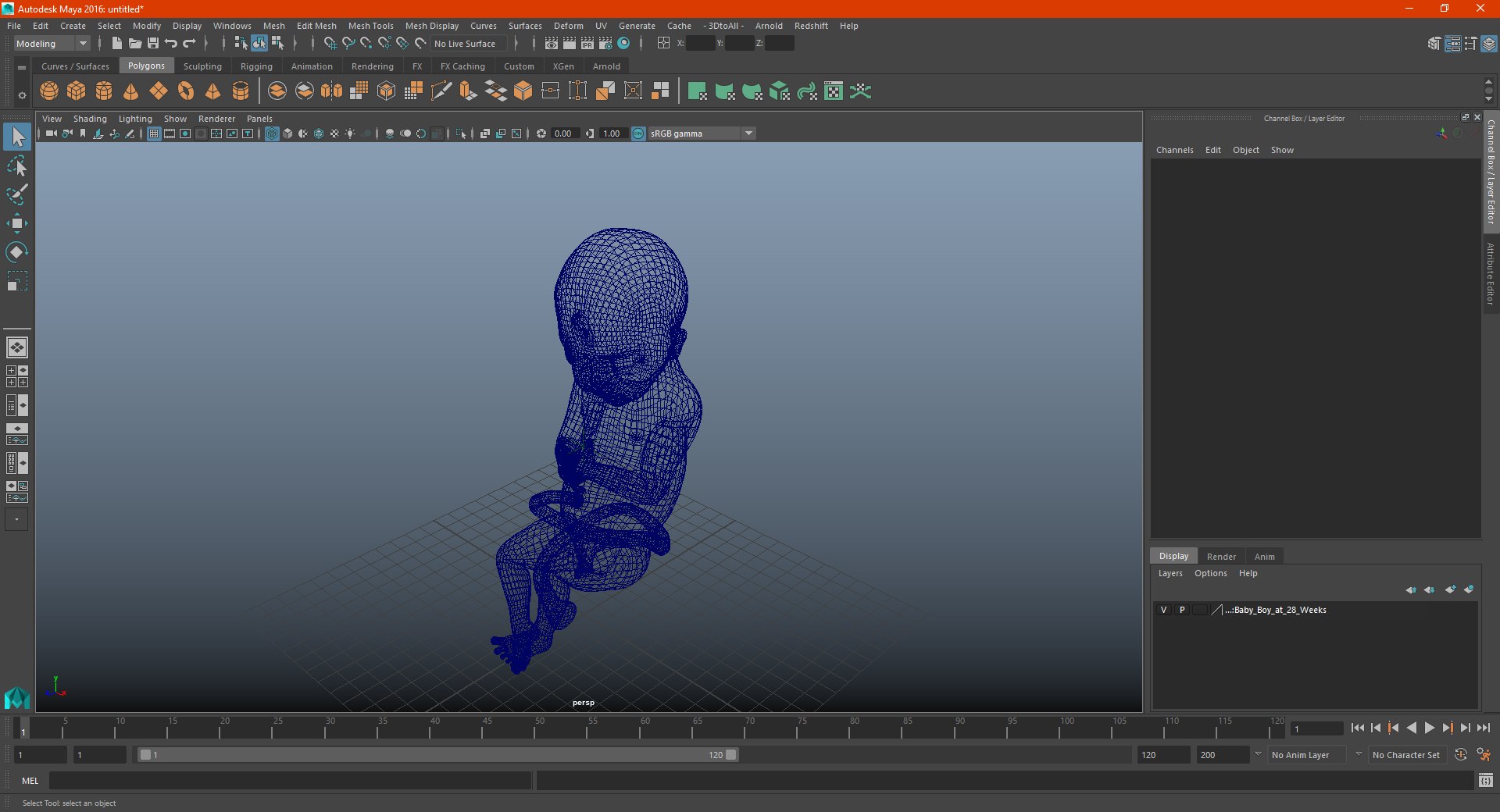This screenshot has height=812, width=1500.
Task: Toggle use all lights in viewport
Action: pos(350,134)
